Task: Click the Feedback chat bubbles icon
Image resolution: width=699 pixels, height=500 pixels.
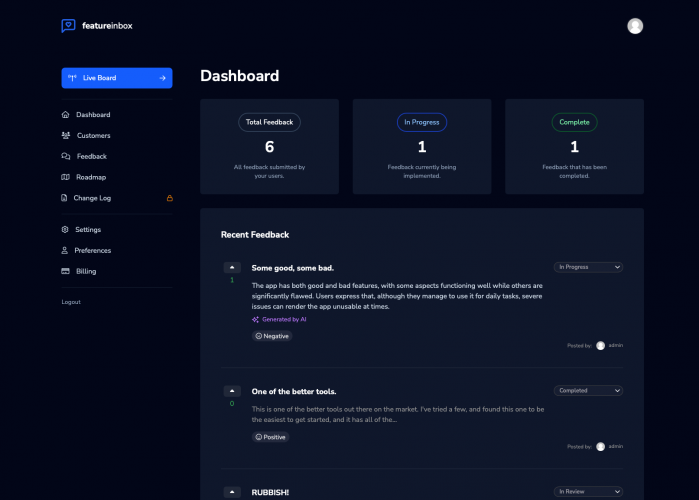Action: 66,156
